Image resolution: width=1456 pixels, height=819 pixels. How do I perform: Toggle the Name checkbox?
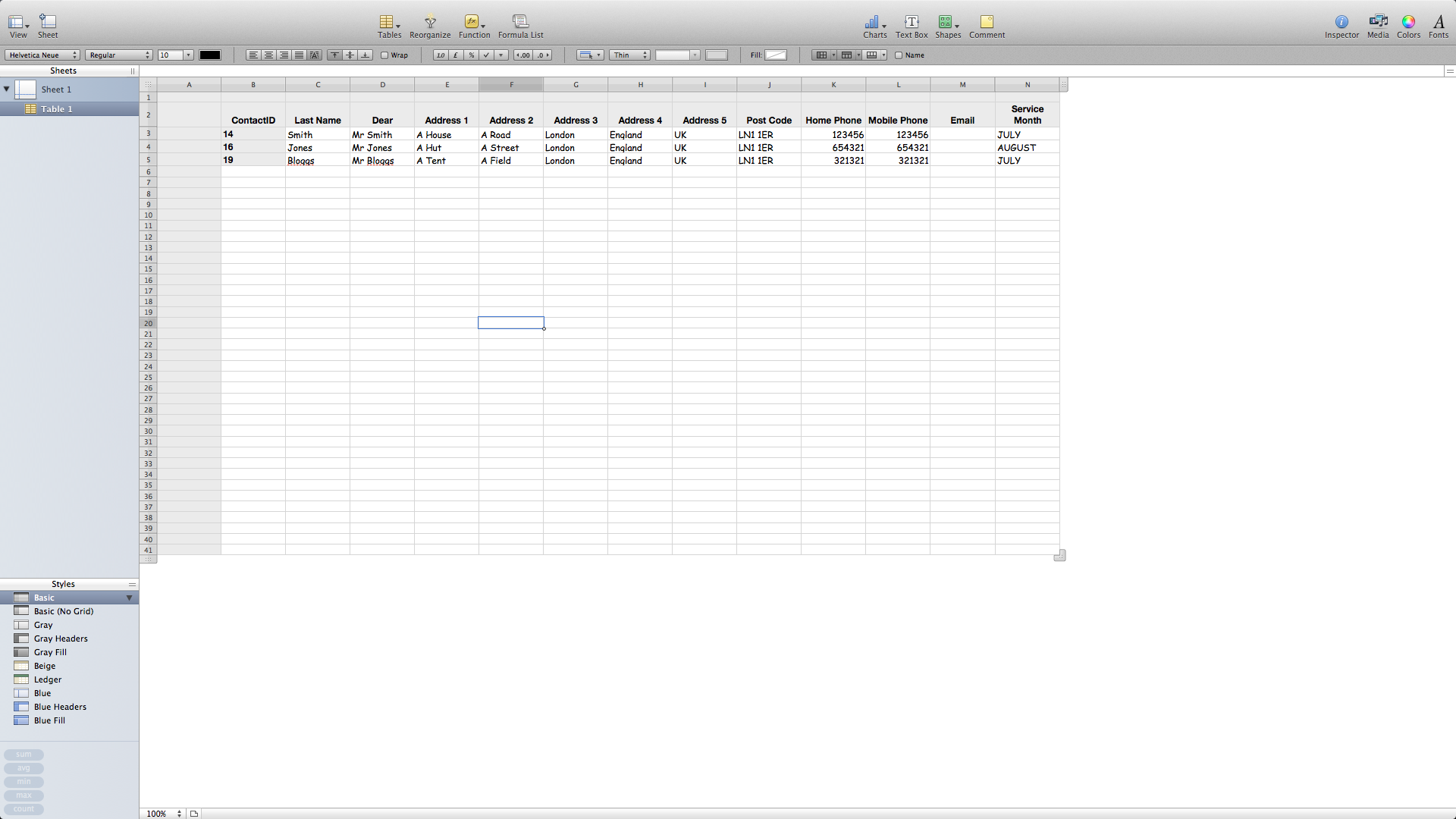pos(899,55)
